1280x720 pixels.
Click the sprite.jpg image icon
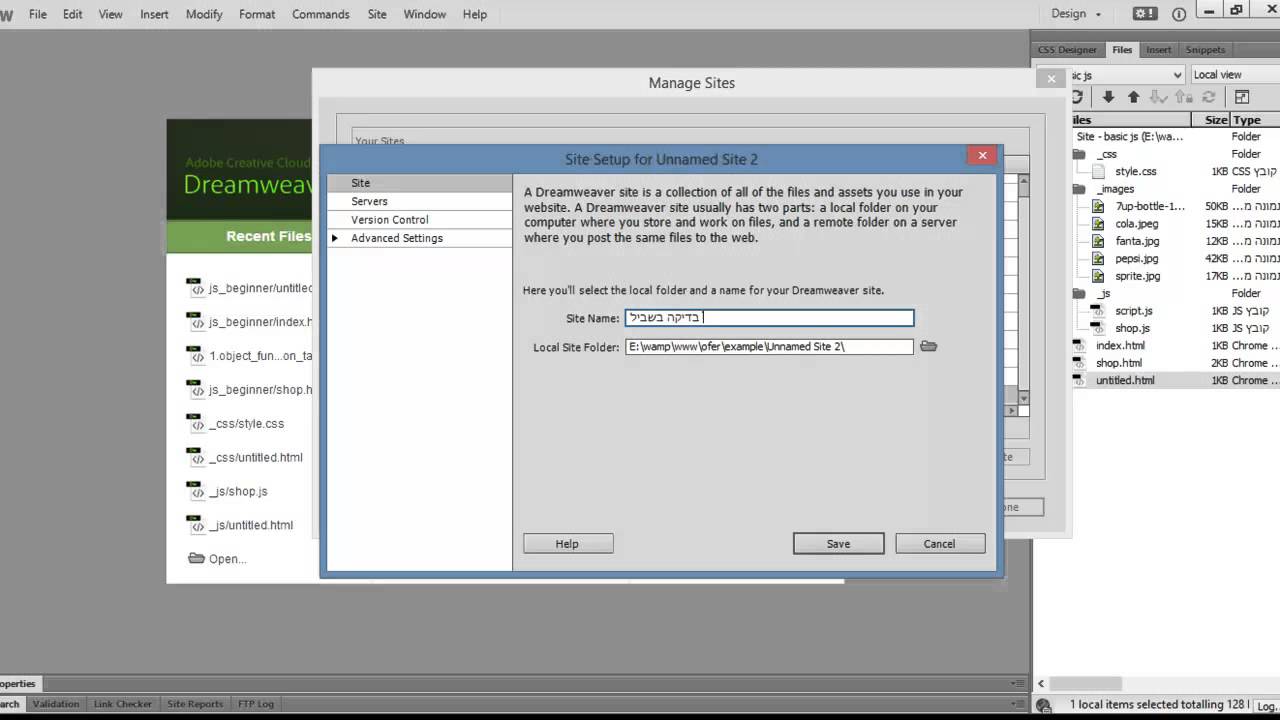1097,276
